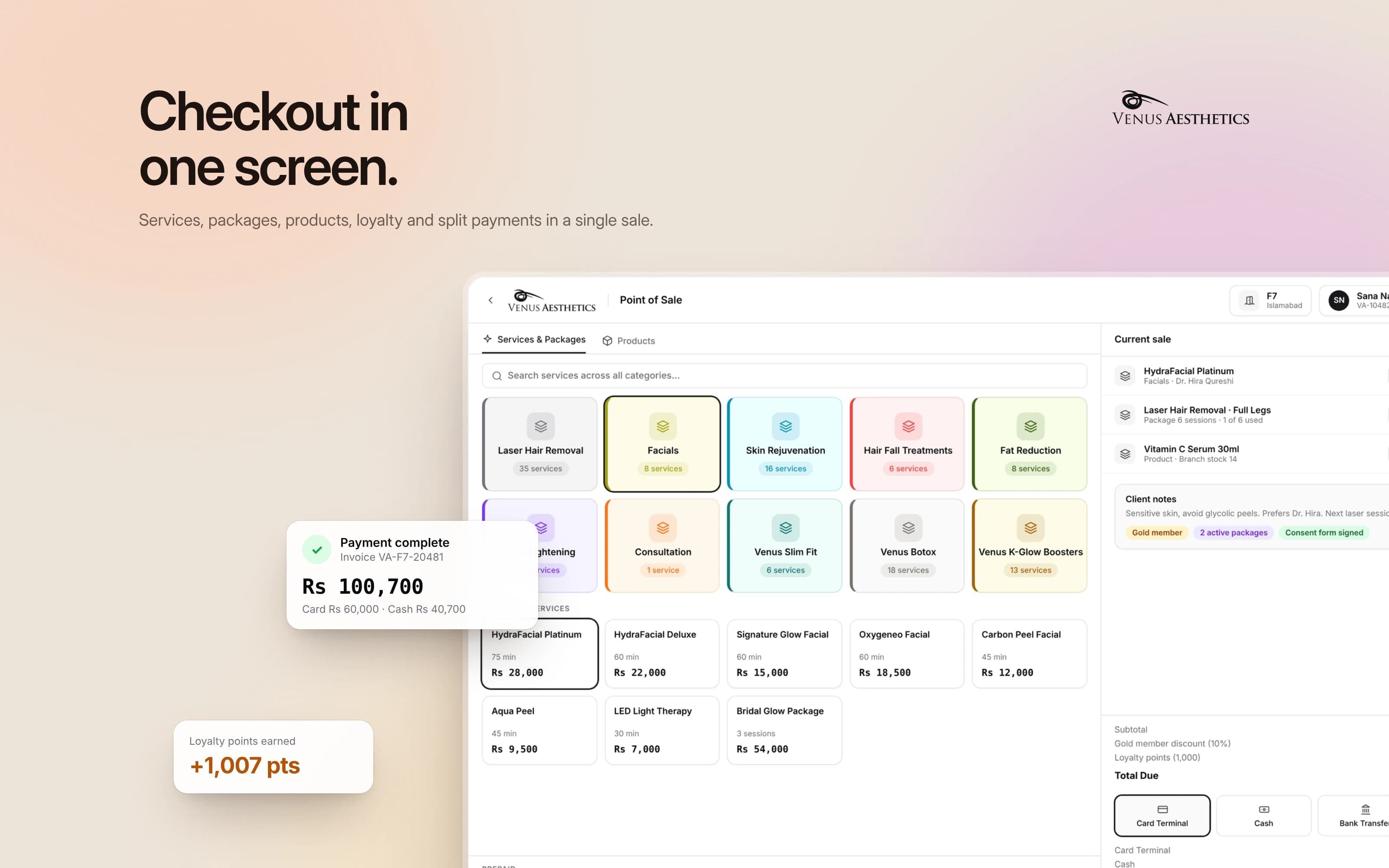Switch to the Products tab
Image resolution: width=1389 pixels, height=868 pixels.
click(x=629, y=340)
